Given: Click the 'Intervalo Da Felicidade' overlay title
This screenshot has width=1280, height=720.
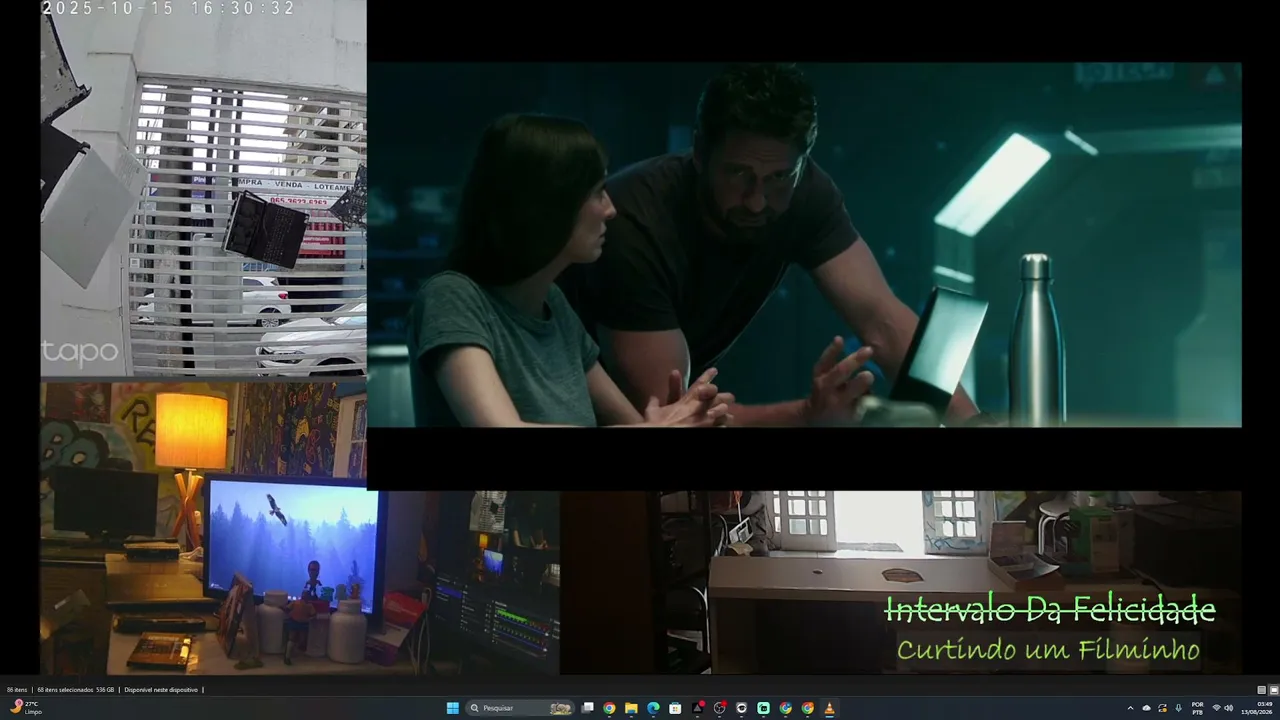Looking at the screenshot, I should 1050,609.
